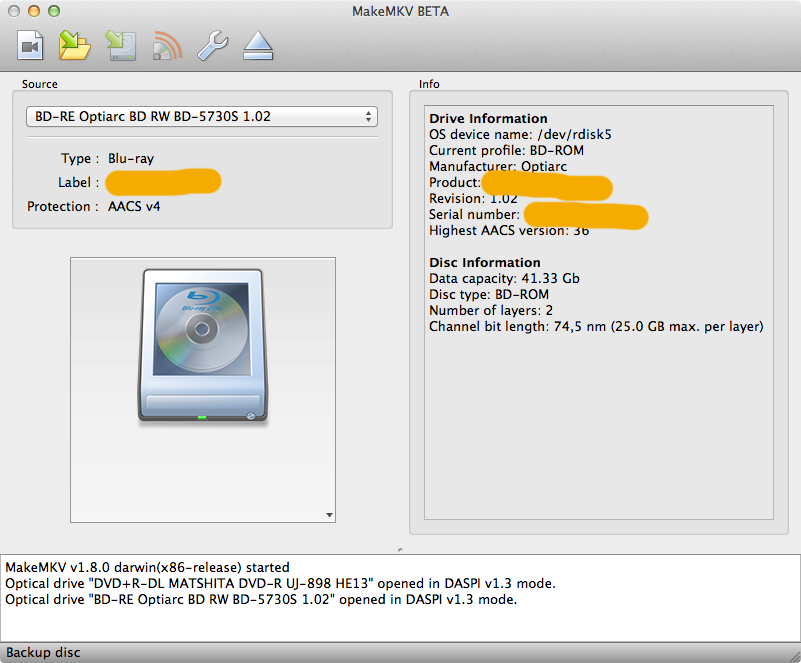The height and width of the screenshot is (663, 801).
Task: Click the BD-RE Optiarc log line
Action: tap(261, 599)
